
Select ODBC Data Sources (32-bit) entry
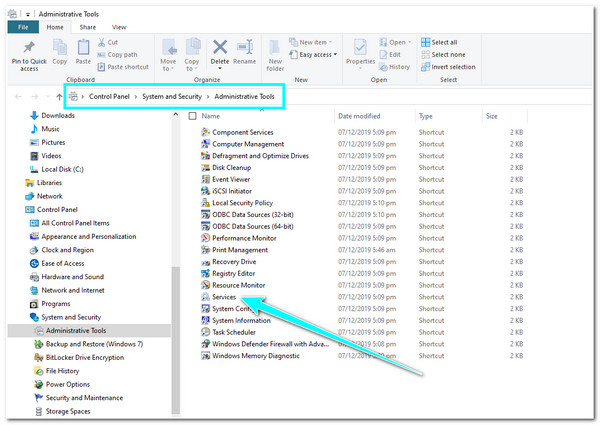(x=253, y=215)
